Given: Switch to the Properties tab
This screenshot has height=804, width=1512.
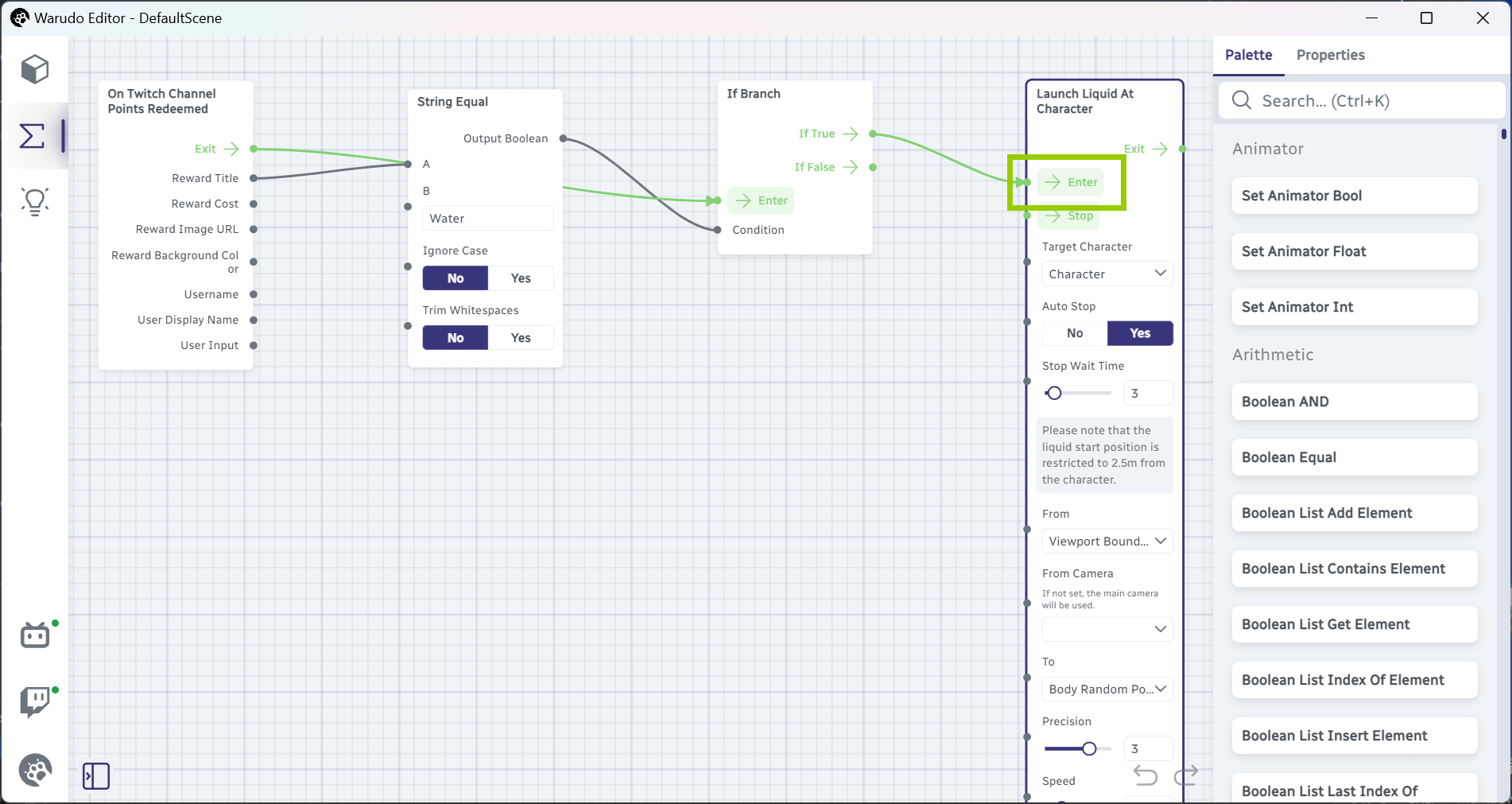Looking at the screenshot, I should [1330, 55].
